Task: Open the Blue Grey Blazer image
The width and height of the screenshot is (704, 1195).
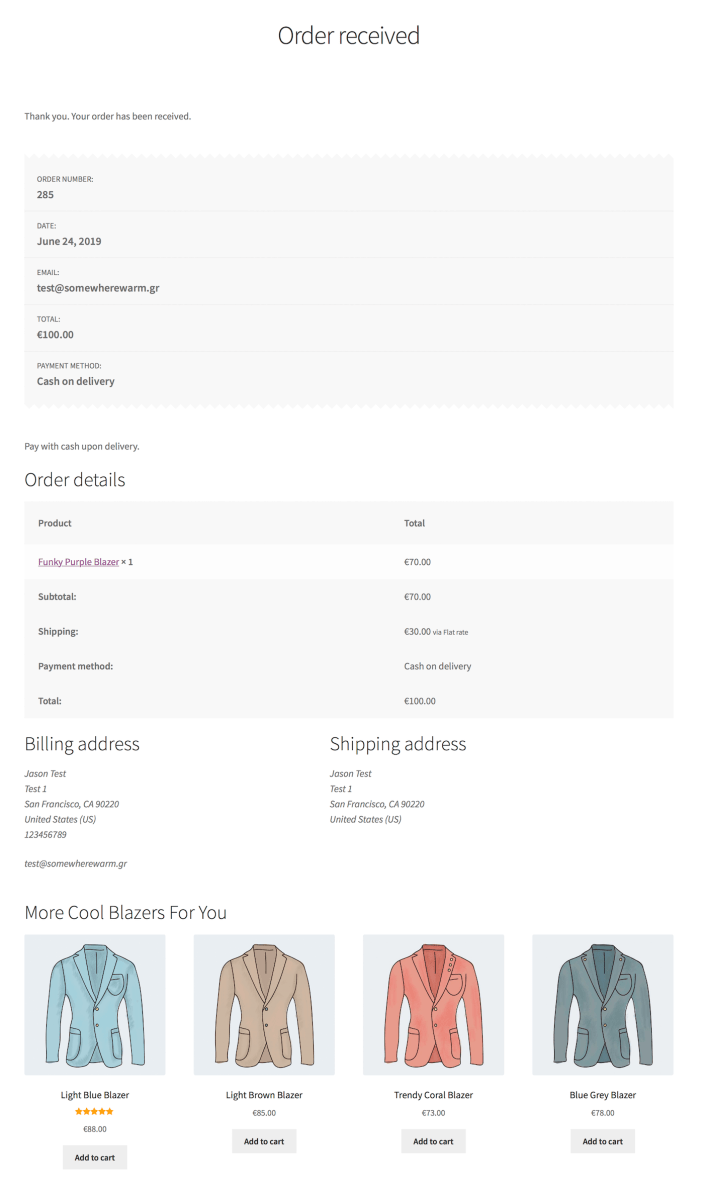Action: point(602,1005)
